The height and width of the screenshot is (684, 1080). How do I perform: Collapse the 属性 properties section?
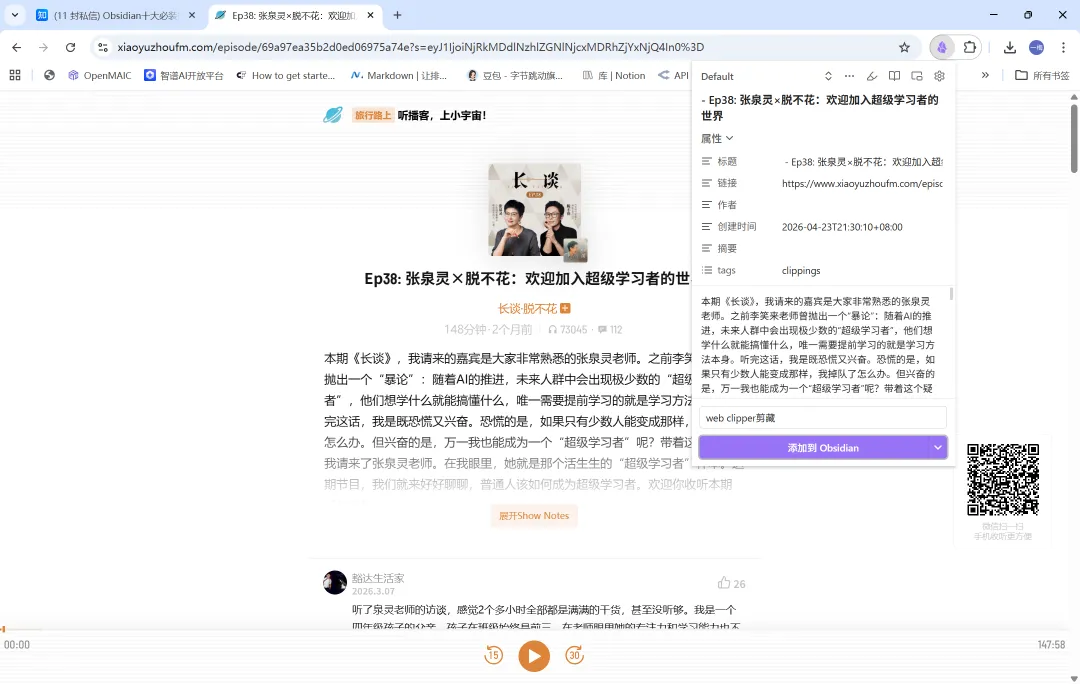click(x=717, y=138)
